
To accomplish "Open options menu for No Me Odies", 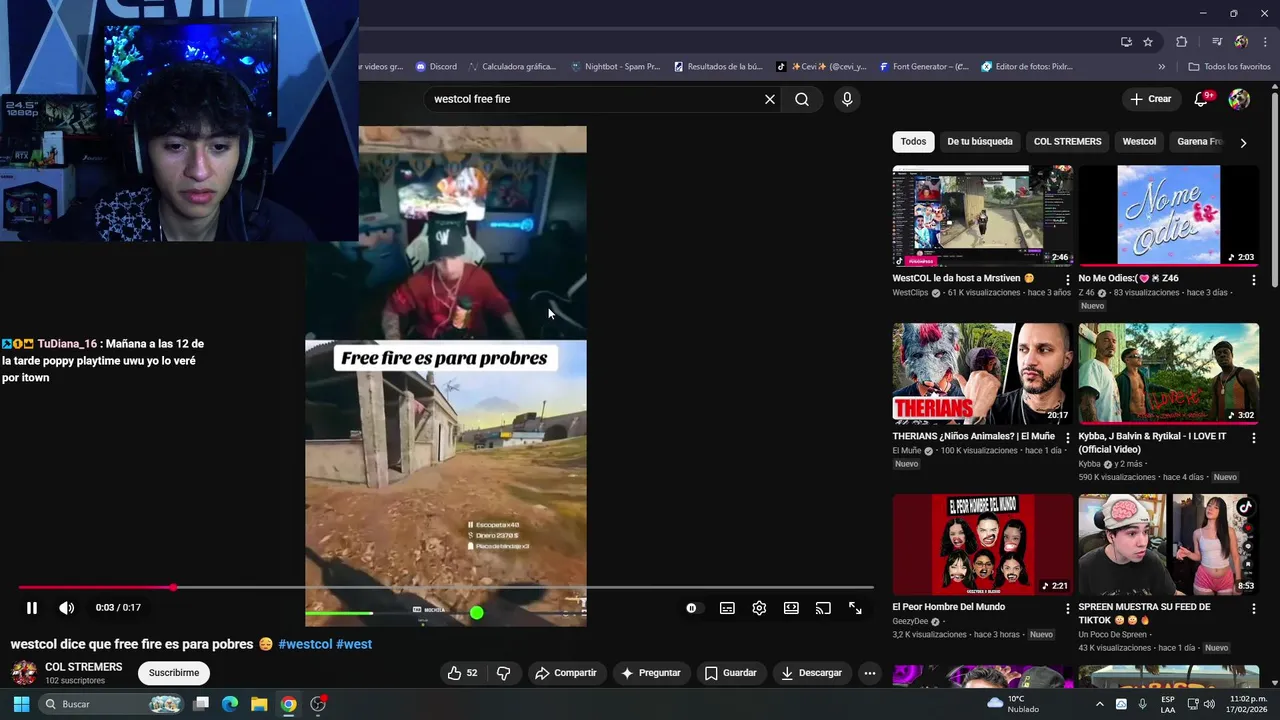I will (x=1253, y=280).
